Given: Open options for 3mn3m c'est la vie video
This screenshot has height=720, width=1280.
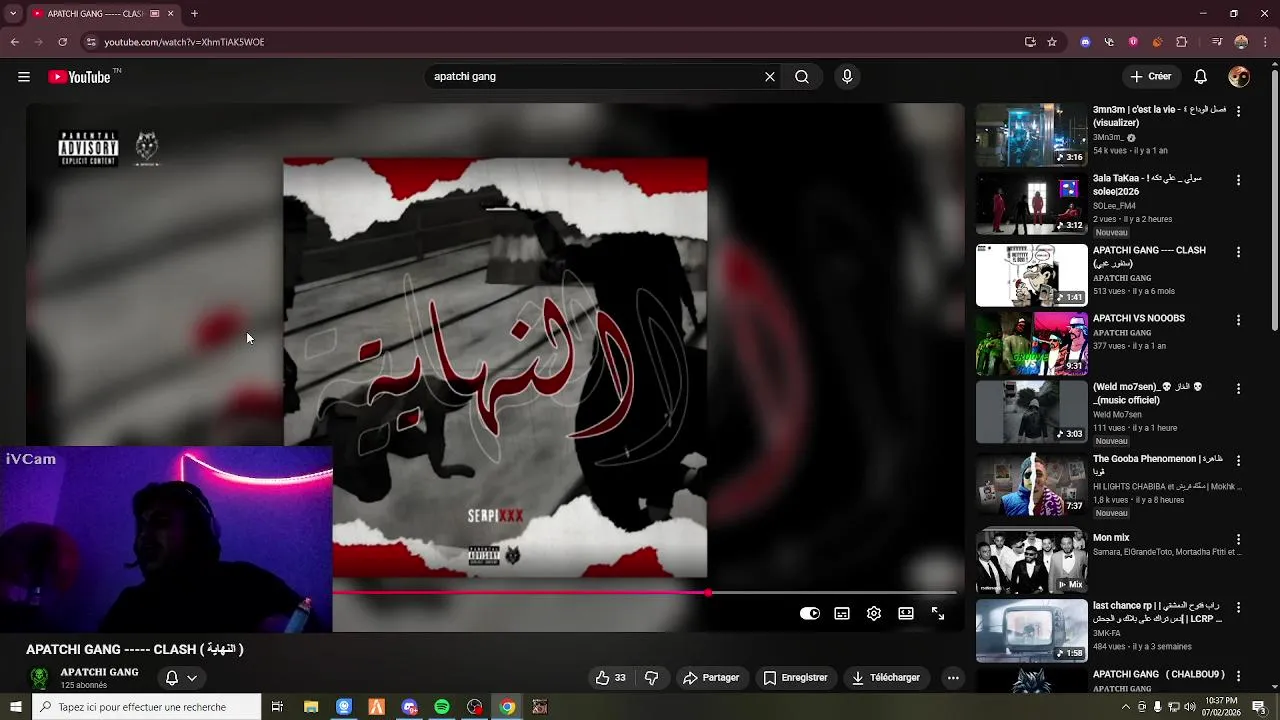Looking at the screenshot, I should click(1239, 112).
